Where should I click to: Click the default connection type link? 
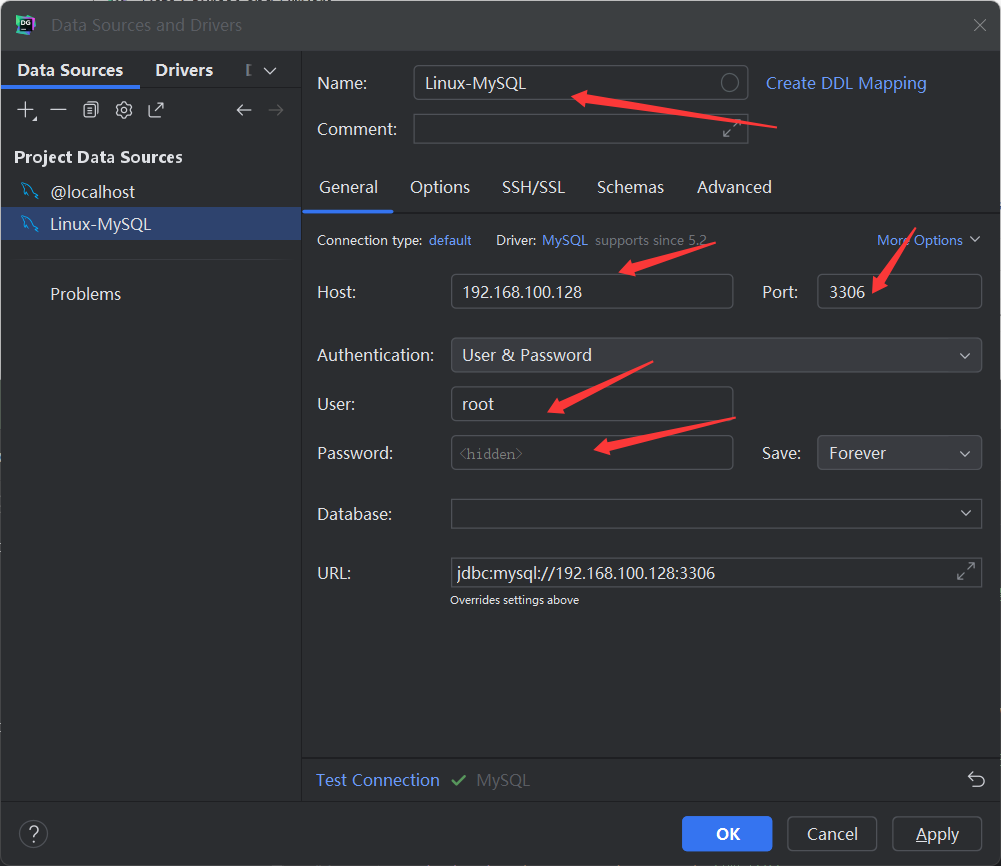tap(450, 240)
